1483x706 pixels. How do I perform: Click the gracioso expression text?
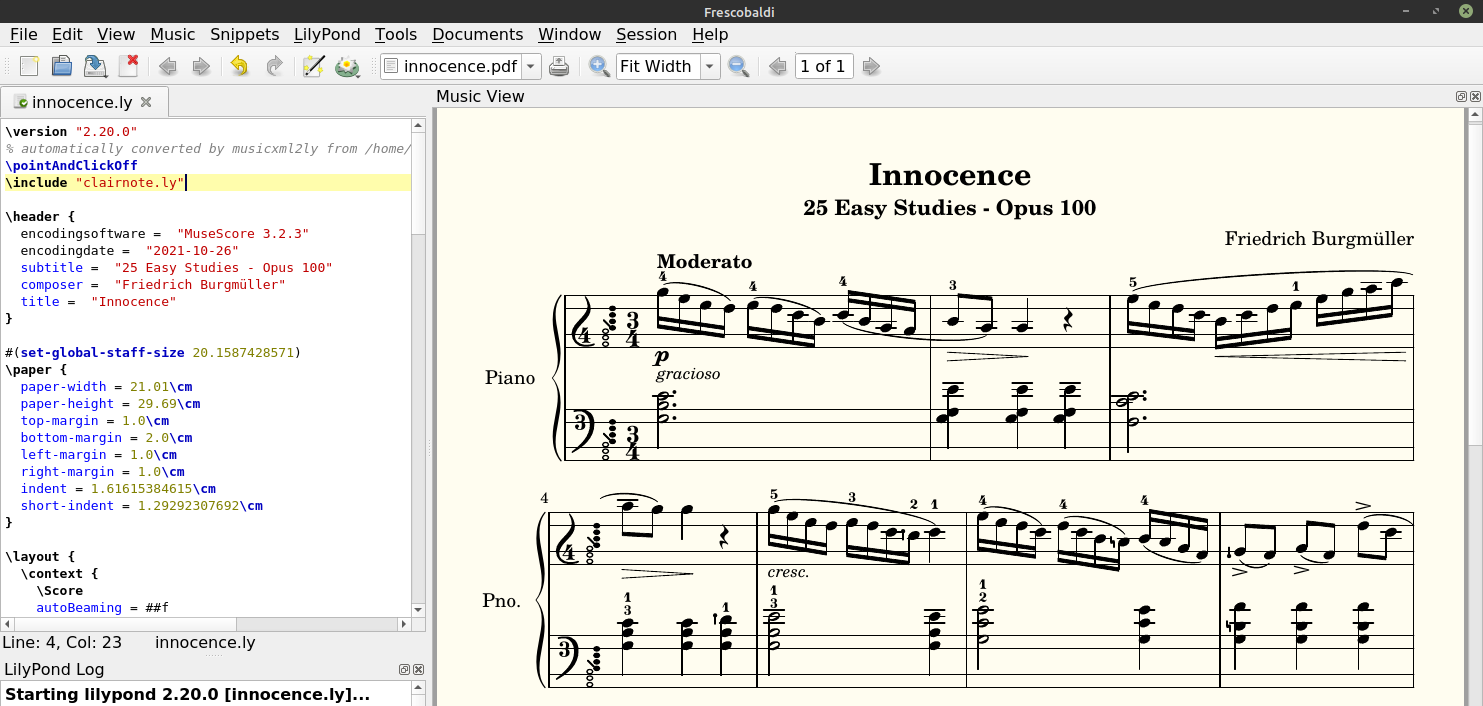point(688,374)
